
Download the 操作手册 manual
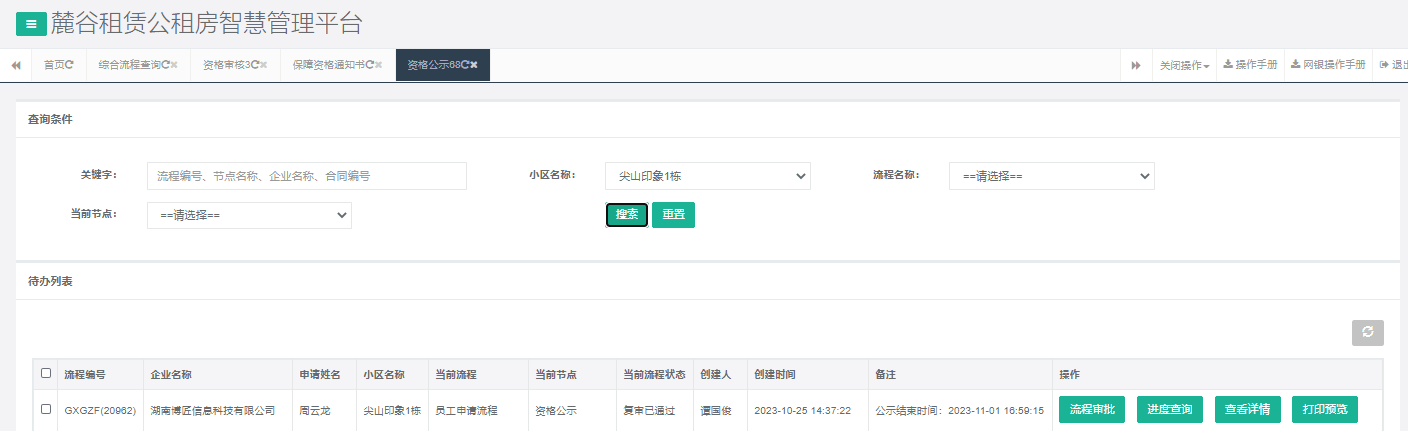click(1250, 65)
